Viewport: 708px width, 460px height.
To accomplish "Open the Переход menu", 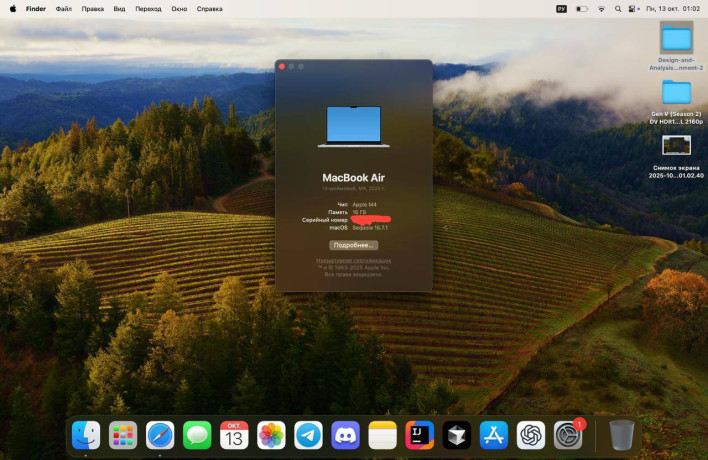I will point(148,8).
